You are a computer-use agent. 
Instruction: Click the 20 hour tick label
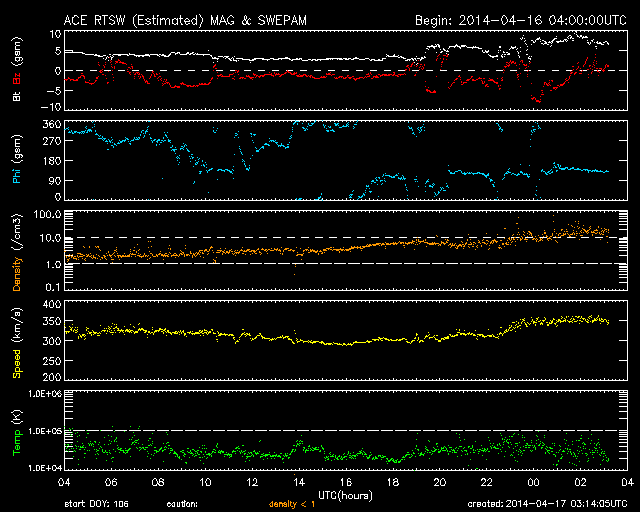(440, 482)
